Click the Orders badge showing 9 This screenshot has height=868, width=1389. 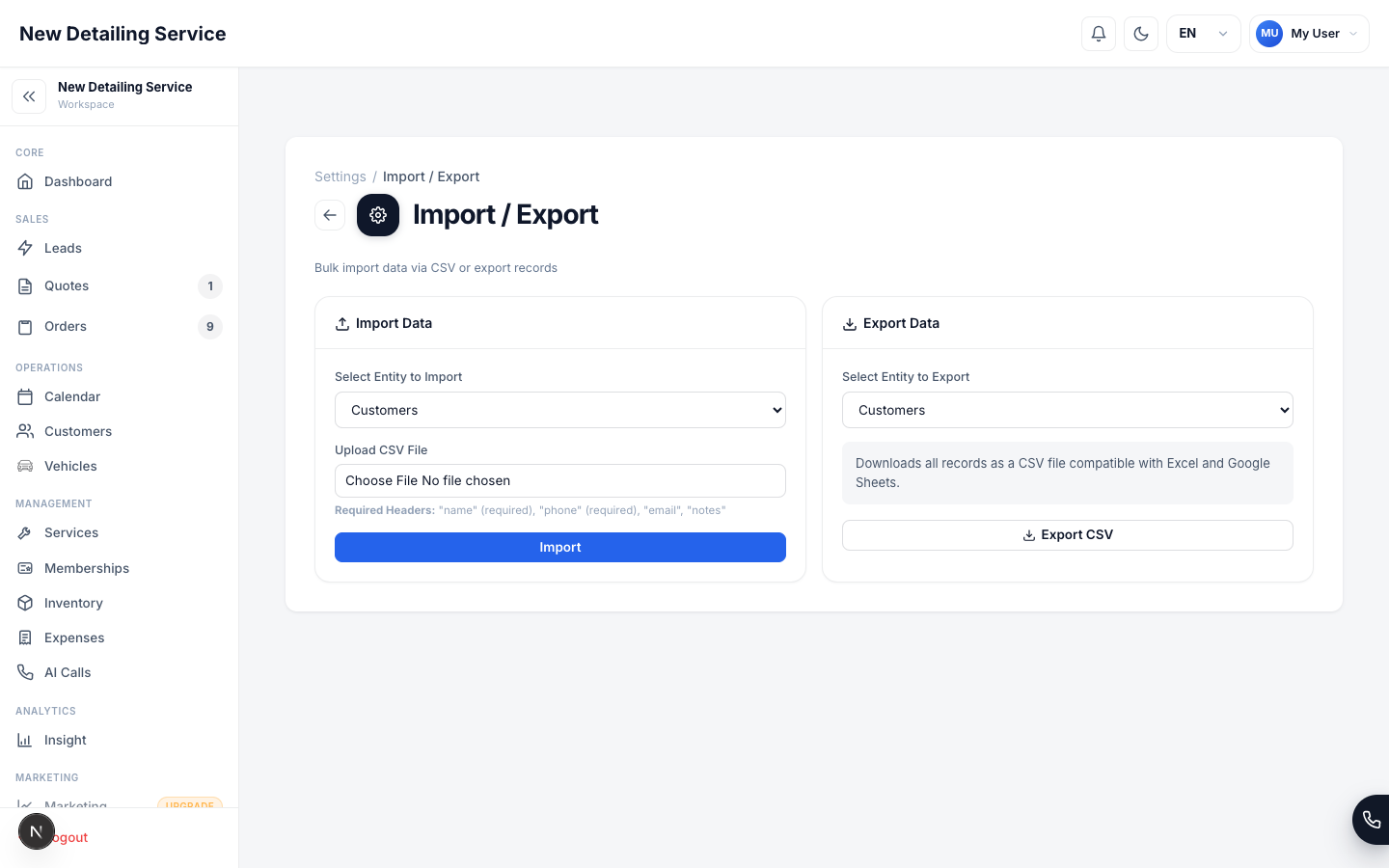tap(210, 327)
